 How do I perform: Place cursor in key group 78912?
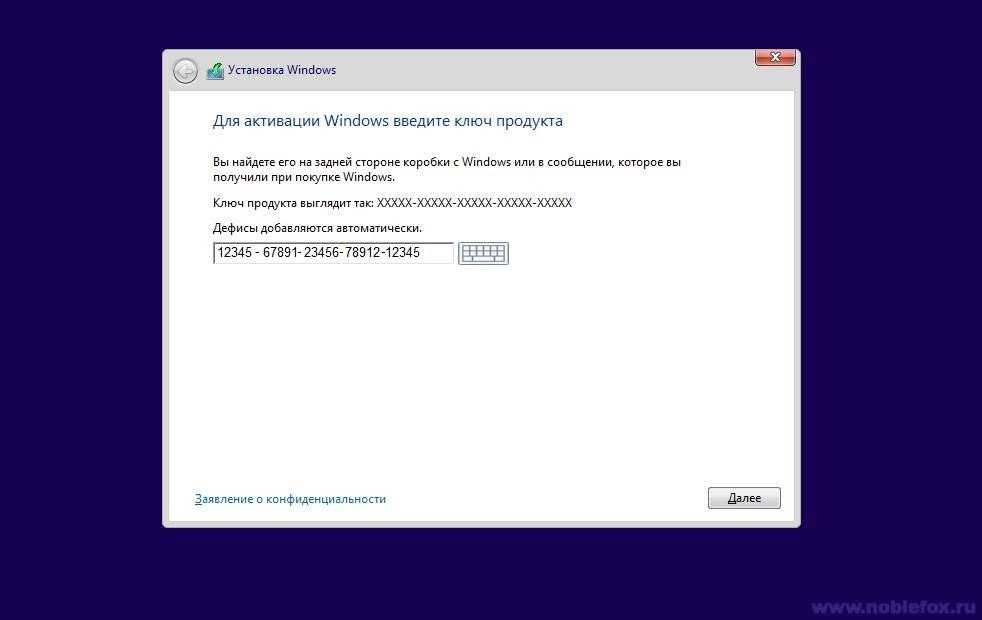click(363, 253)
